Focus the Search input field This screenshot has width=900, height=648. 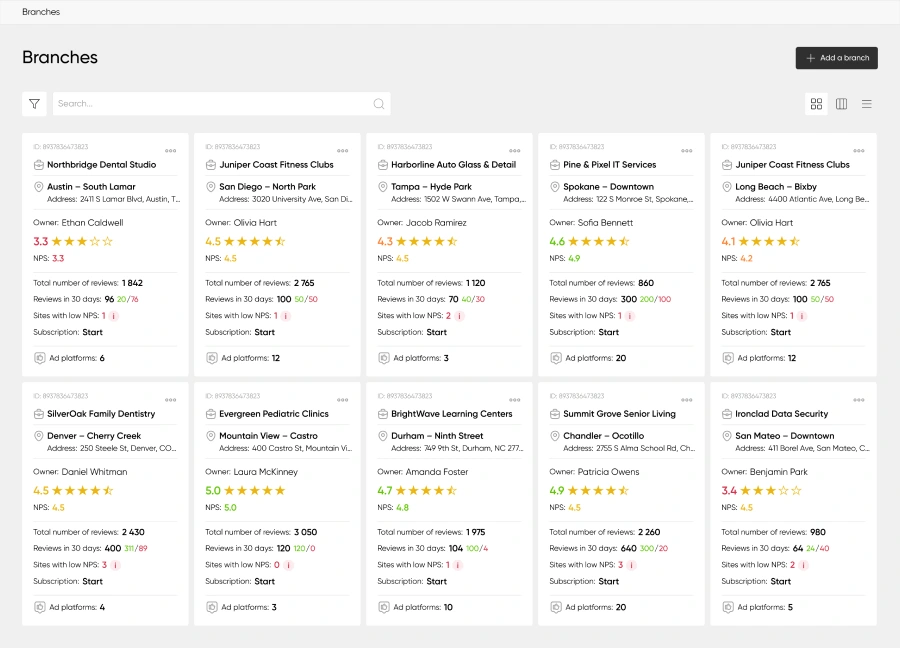[212, 104]
